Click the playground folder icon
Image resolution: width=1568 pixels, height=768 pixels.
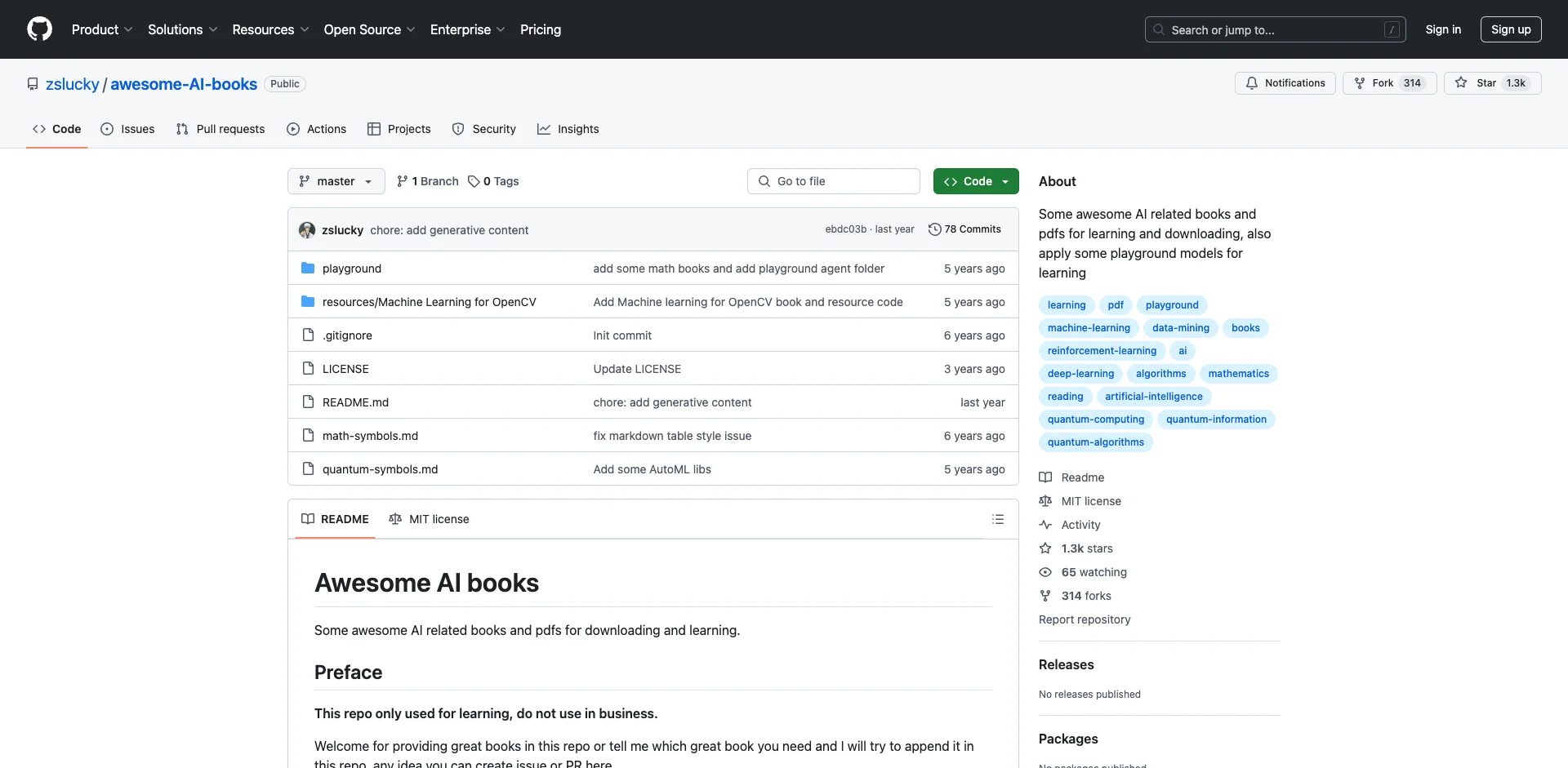click(x=308, y=269)
